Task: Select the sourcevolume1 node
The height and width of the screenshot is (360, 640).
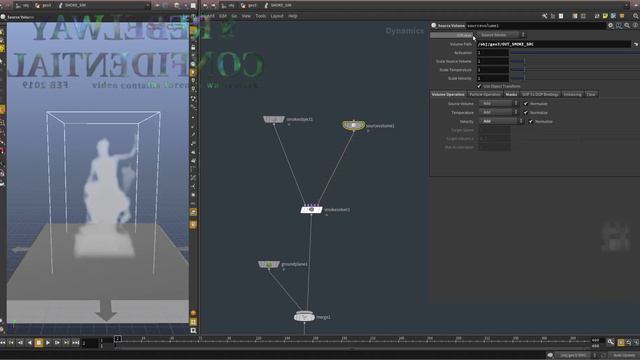Action: [353, 125]
